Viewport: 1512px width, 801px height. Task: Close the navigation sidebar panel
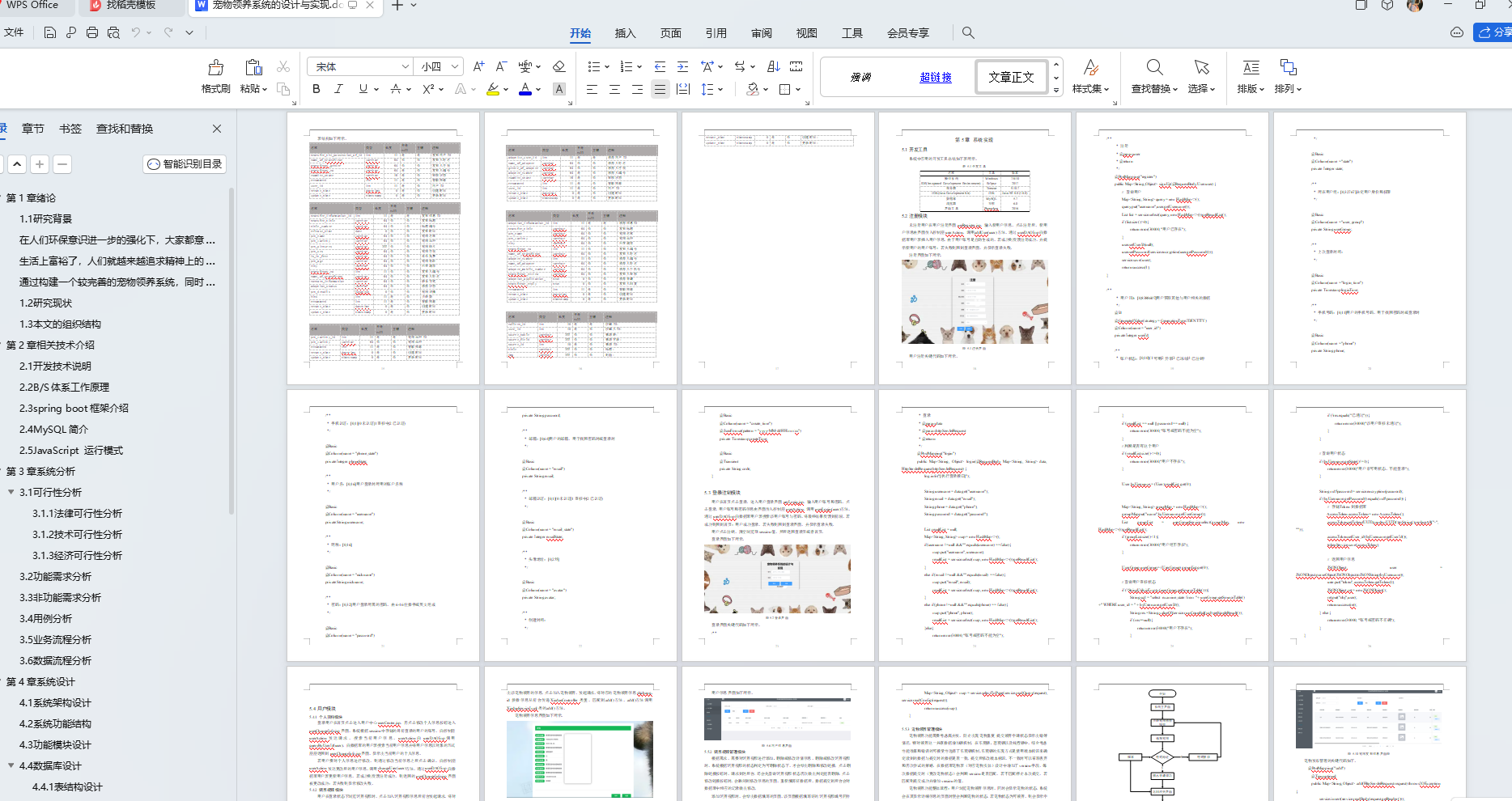(x=217, y=129)
